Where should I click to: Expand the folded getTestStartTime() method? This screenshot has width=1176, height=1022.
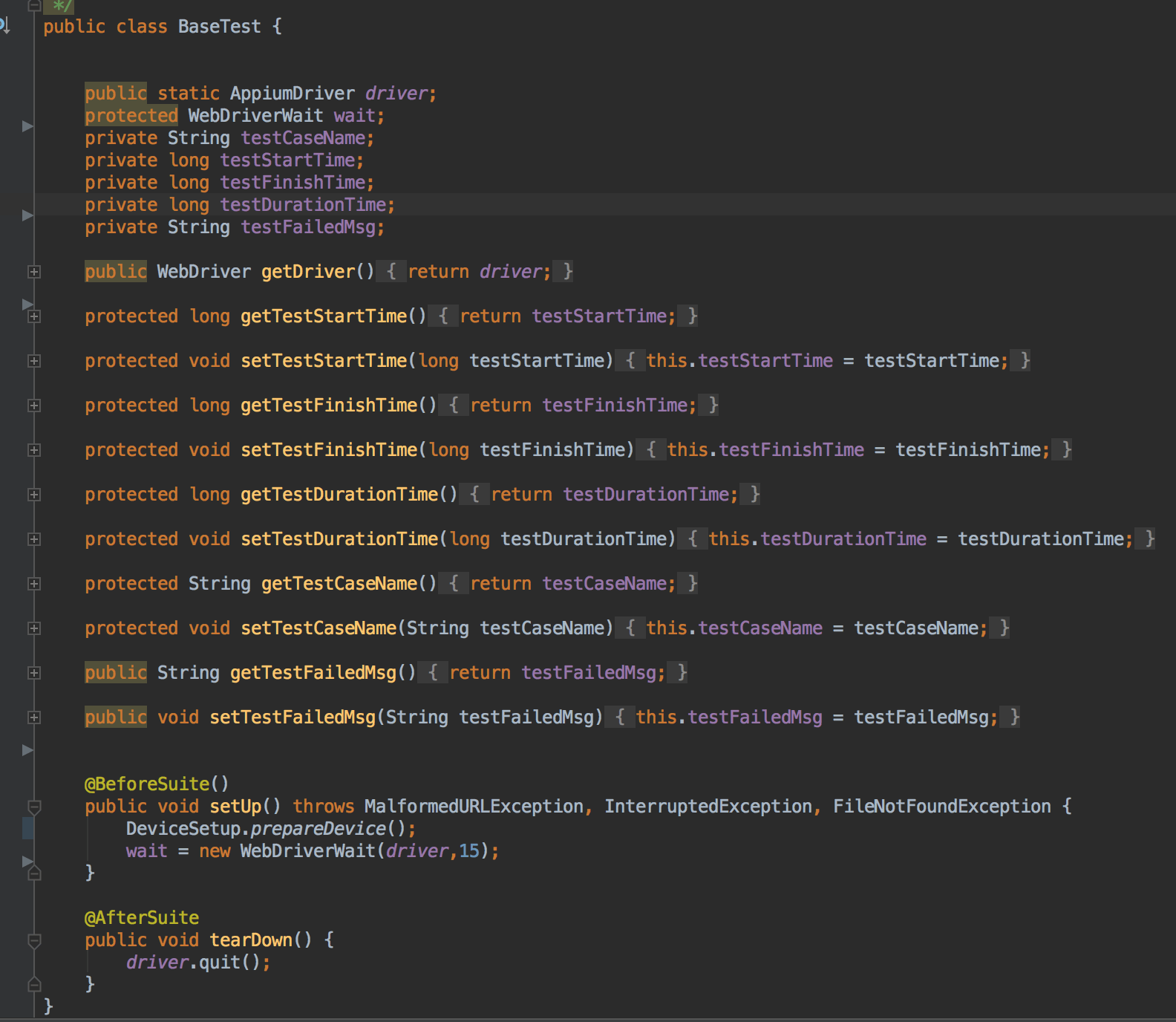point(34,316)
